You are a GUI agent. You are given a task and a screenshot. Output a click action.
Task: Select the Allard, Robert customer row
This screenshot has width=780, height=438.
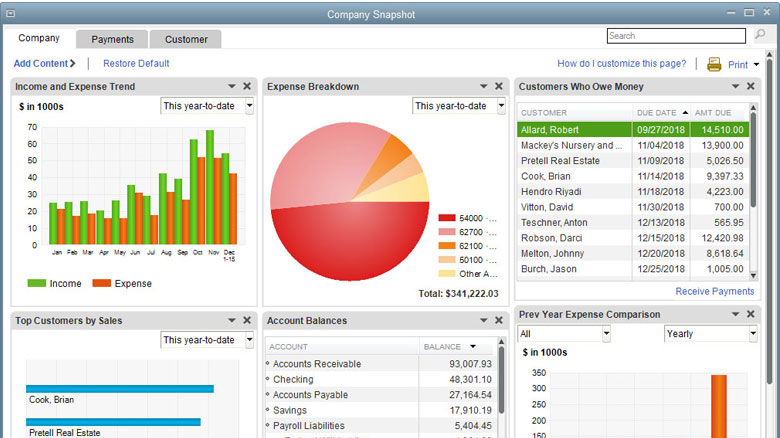(633, 130)
